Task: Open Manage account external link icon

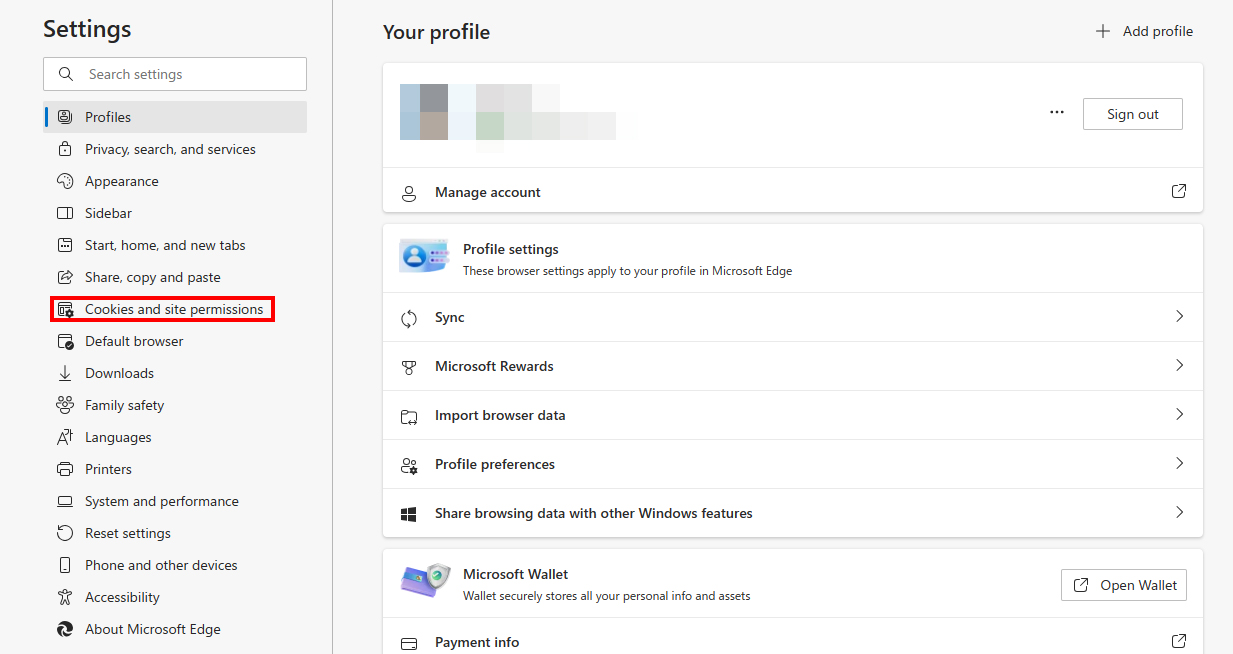Action: click(1179, 191)
